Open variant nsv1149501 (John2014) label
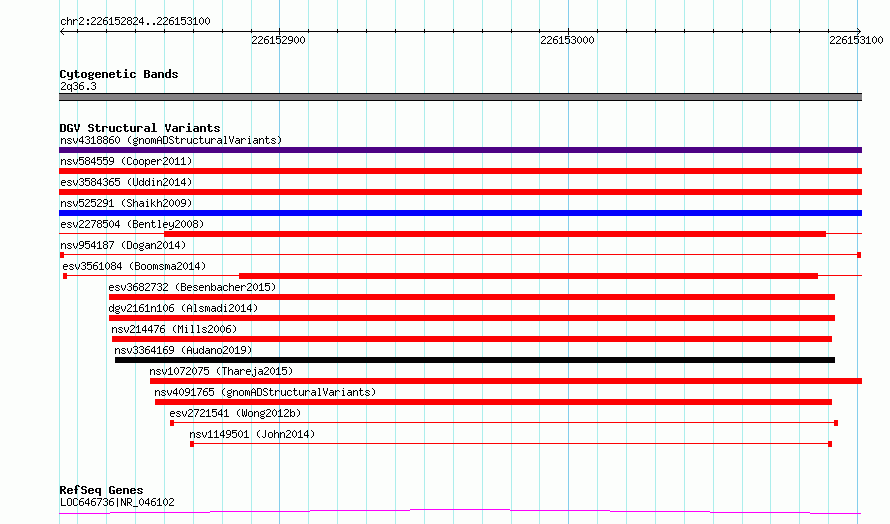This screenshot has width=890, height=524. (252, 434)
